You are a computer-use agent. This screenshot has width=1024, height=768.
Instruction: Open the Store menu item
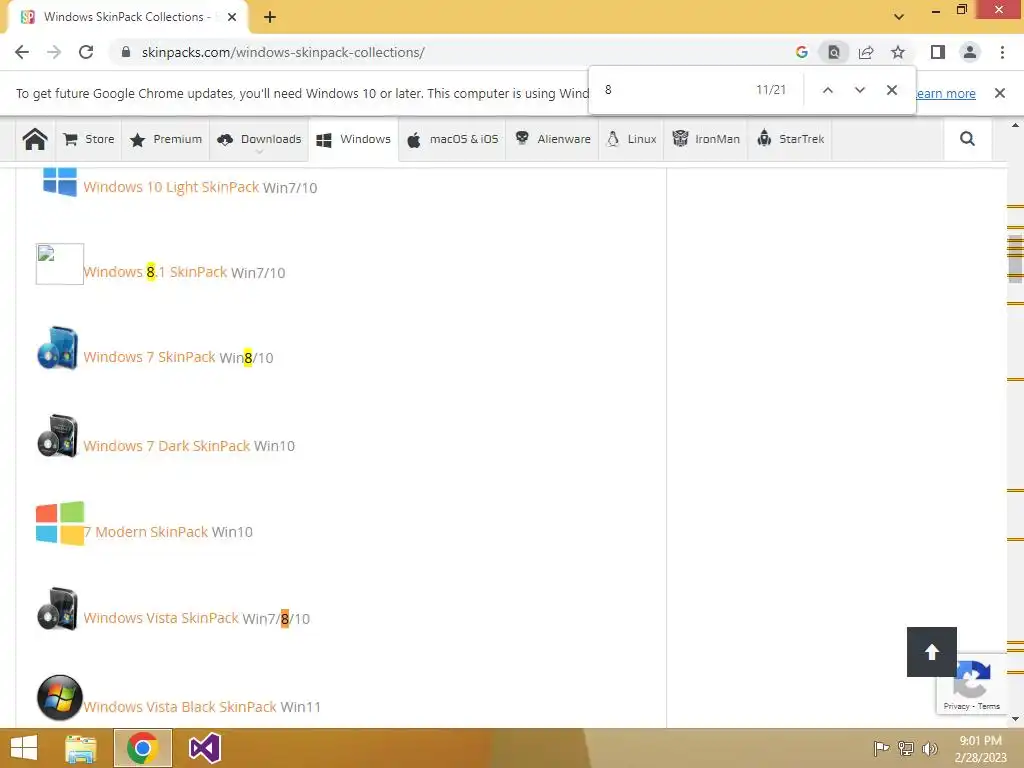[x=89, y=139]
